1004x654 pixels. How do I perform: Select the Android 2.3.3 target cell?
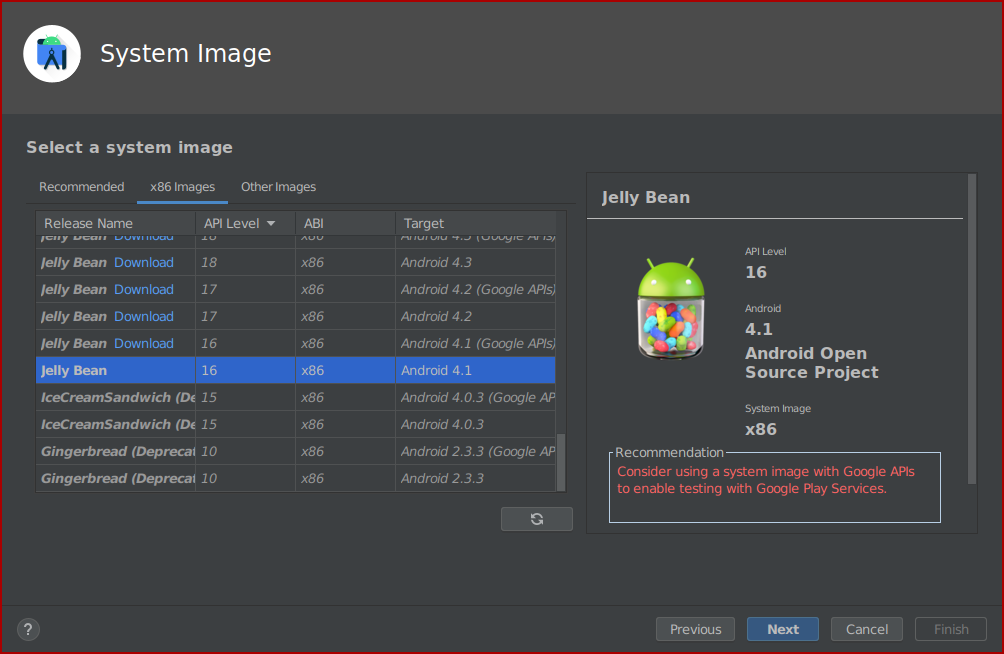(x=475, y=478)
